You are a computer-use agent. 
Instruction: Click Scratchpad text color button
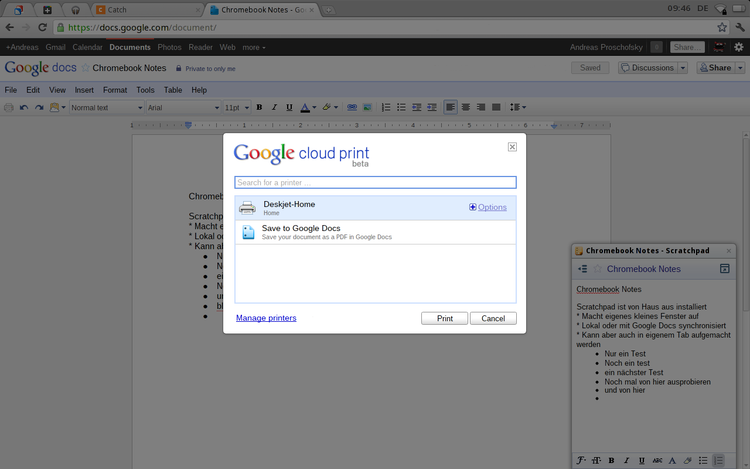tap(672, 460)
